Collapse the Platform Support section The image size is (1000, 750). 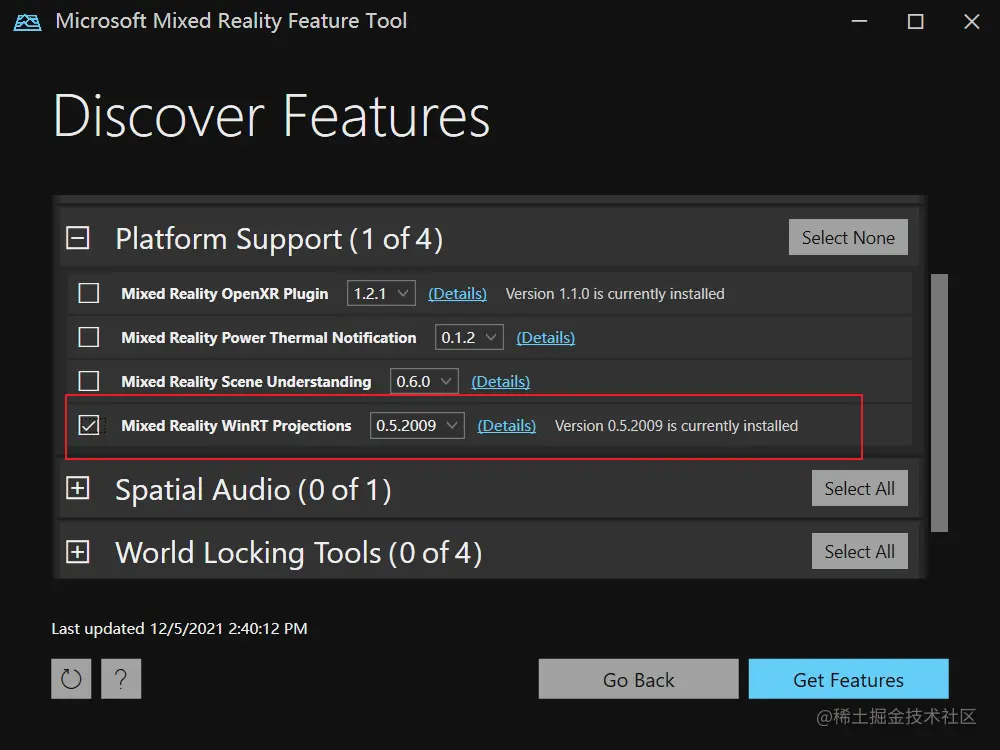78,238
